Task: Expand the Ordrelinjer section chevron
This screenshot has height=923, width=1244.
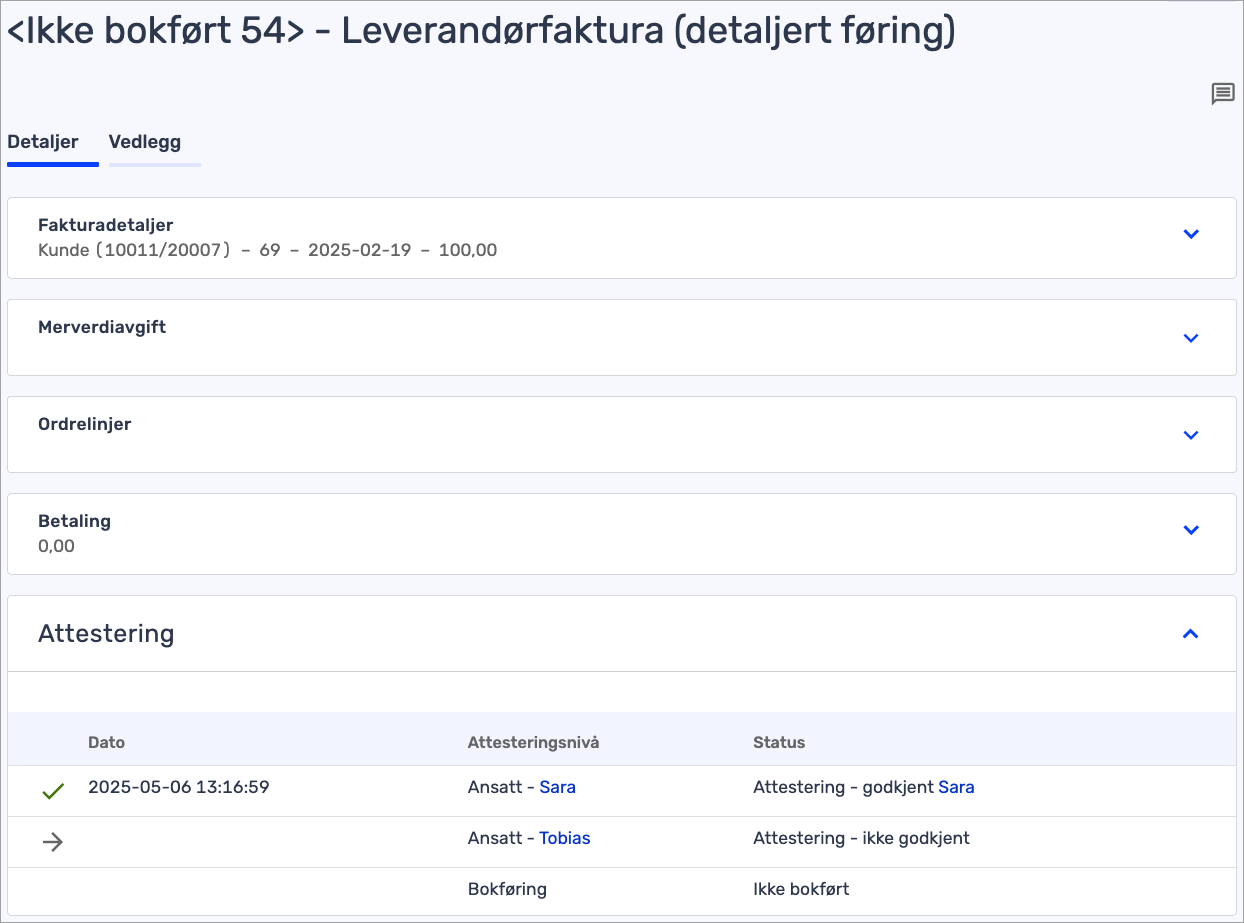Action: tap(1190, 435)
